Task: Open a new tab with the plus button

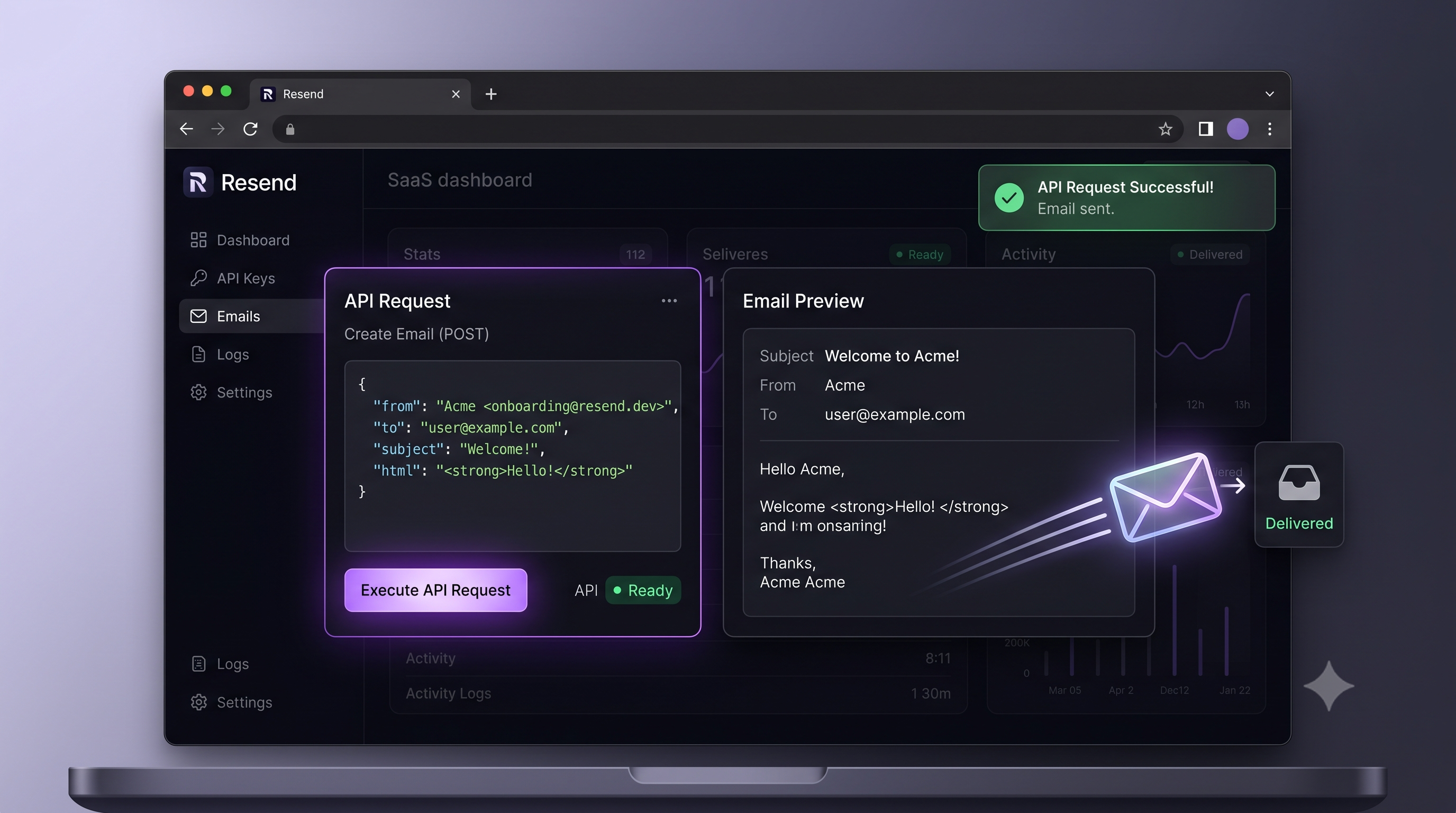Action: coord(490,94)
